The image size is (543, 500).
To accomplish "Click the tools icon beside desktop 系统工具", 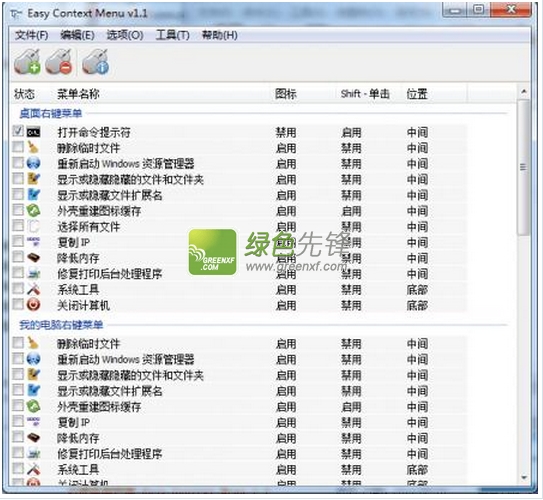I will 34,289.
